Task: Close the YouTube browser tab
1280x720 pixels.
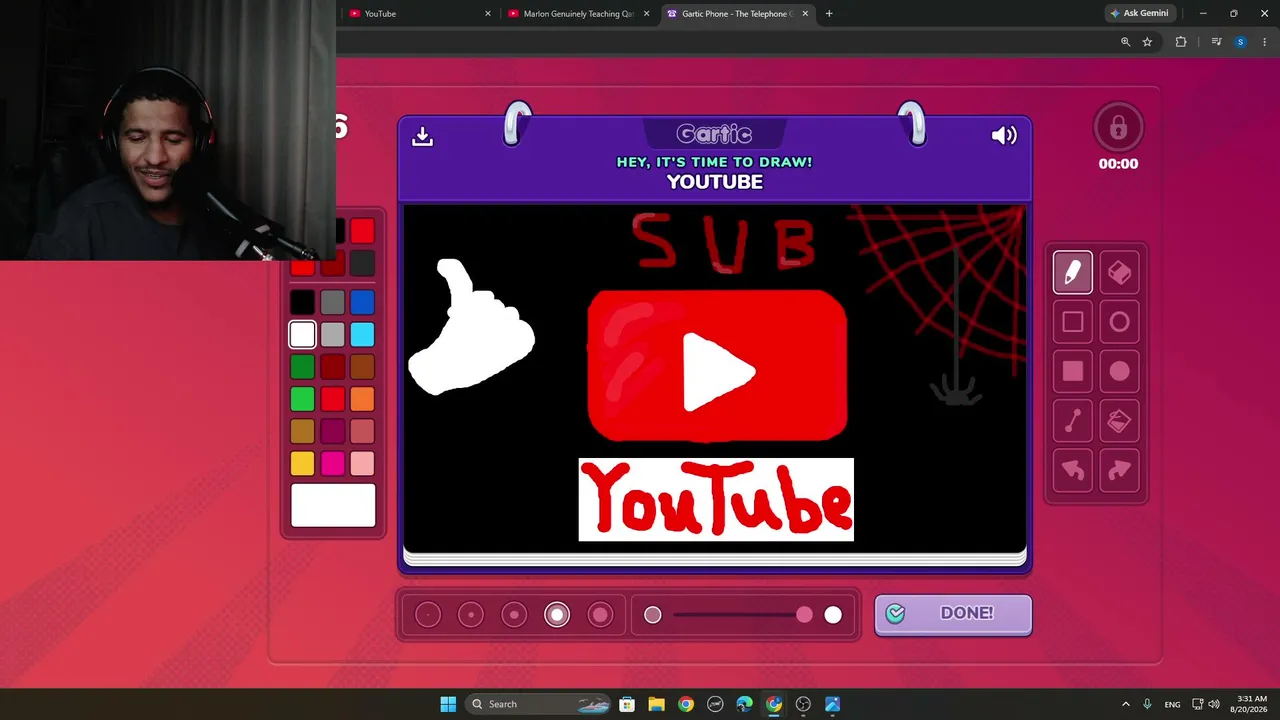Action: coord(488,14)
